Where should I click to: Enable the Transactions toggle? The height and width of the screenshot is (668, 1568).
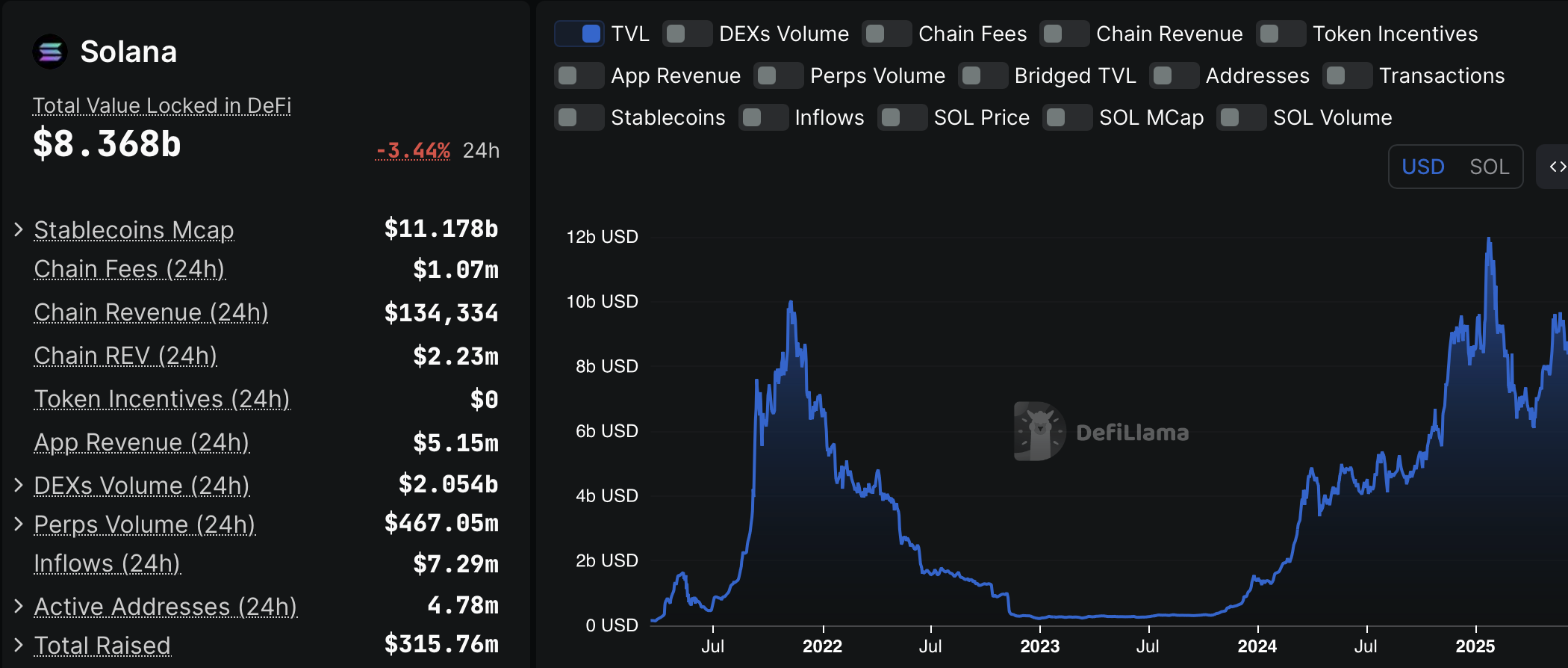coord(1347,75)
